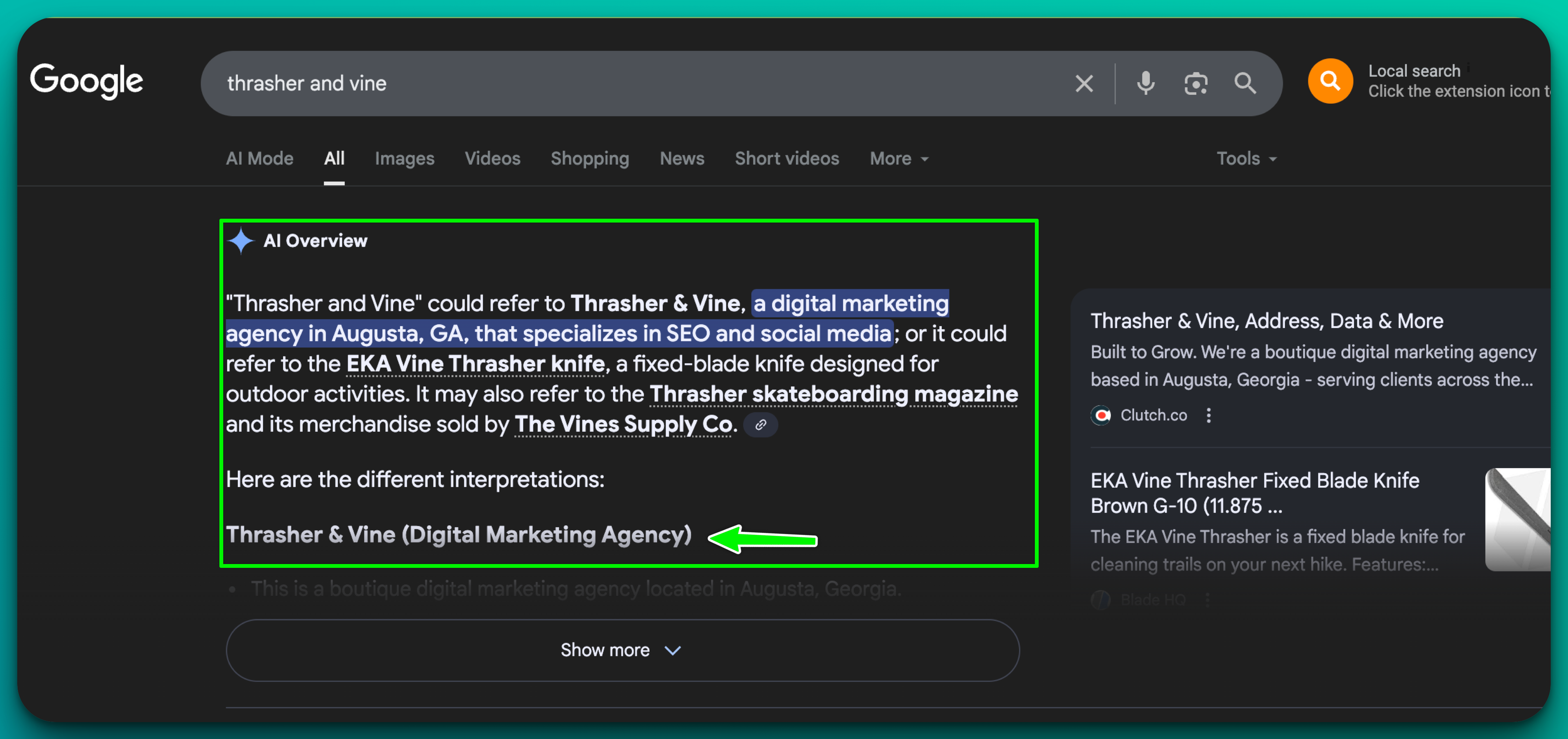This screenshot has width=1568, height=739.
Task: Switch to the Images tab
Action: coord(404,159)
